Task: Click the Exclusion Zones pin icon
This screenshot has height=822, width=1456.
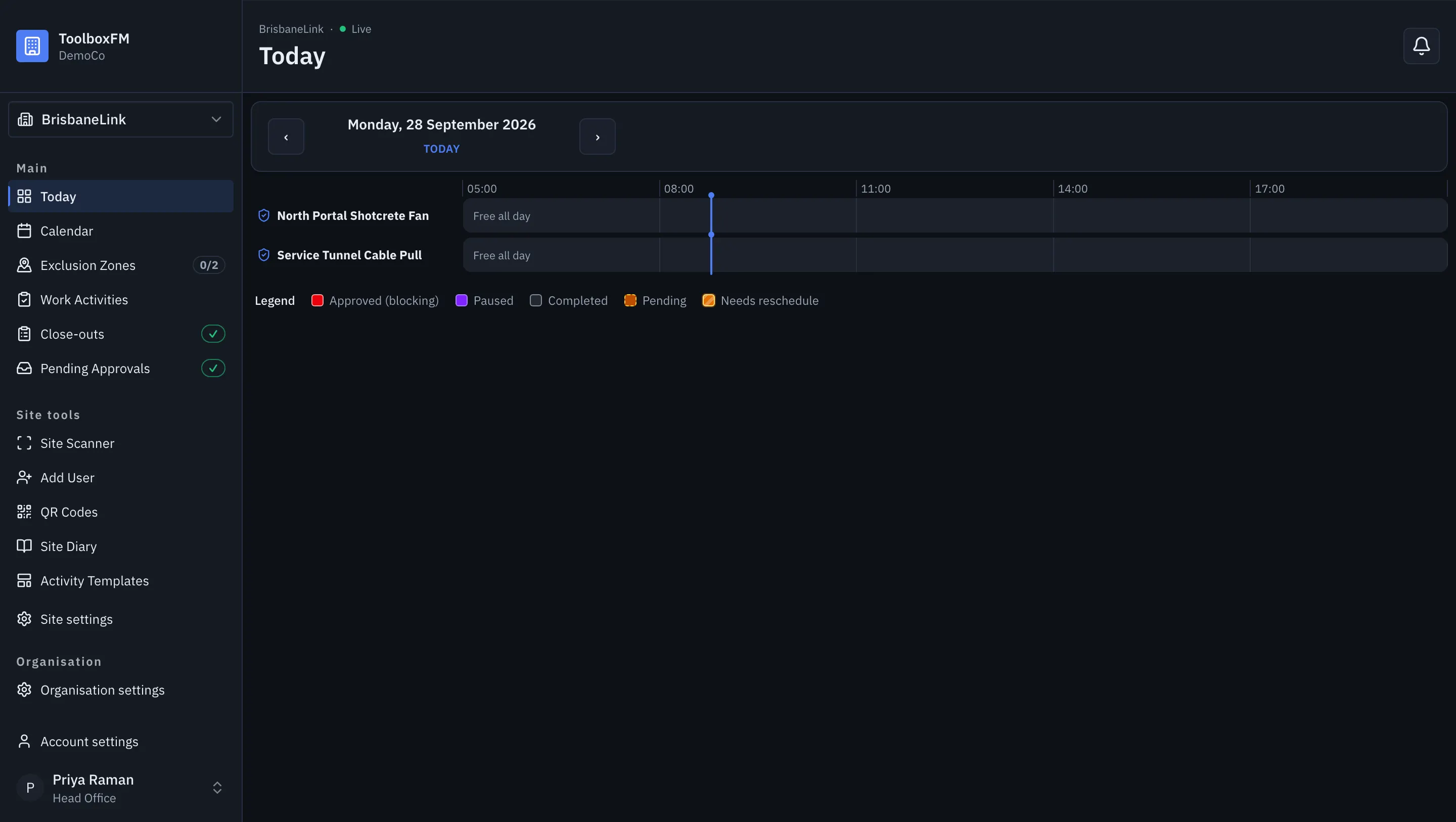Action: (24, 265)
